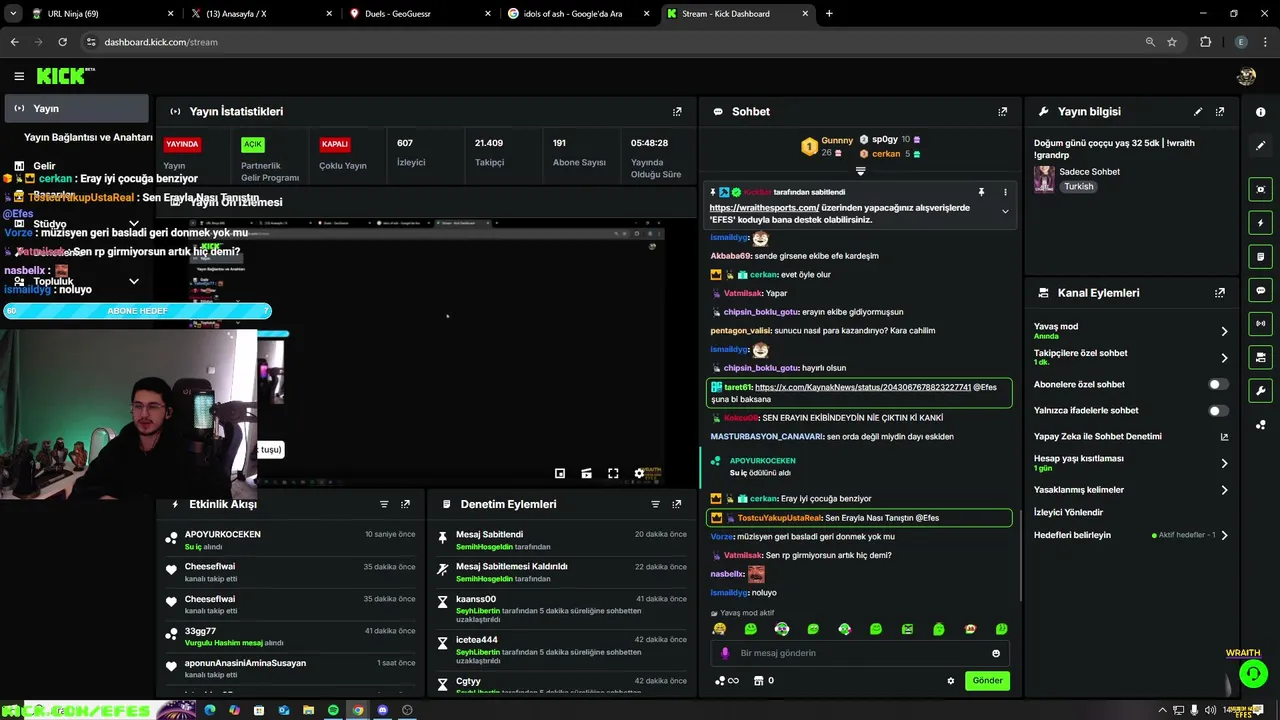
Task: Switch to Anasayfa / X browser tab
Action: [x=260, y=14]
